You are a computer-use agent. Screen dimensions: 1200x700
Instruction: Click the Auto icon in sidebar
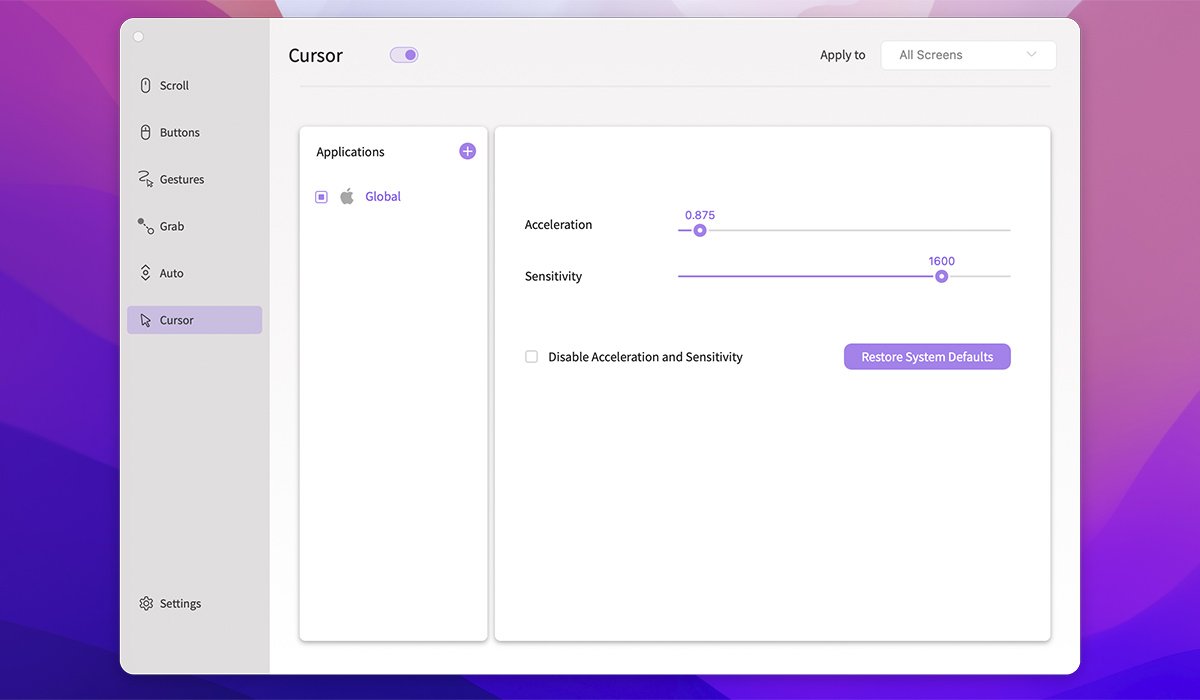(146, 273)
